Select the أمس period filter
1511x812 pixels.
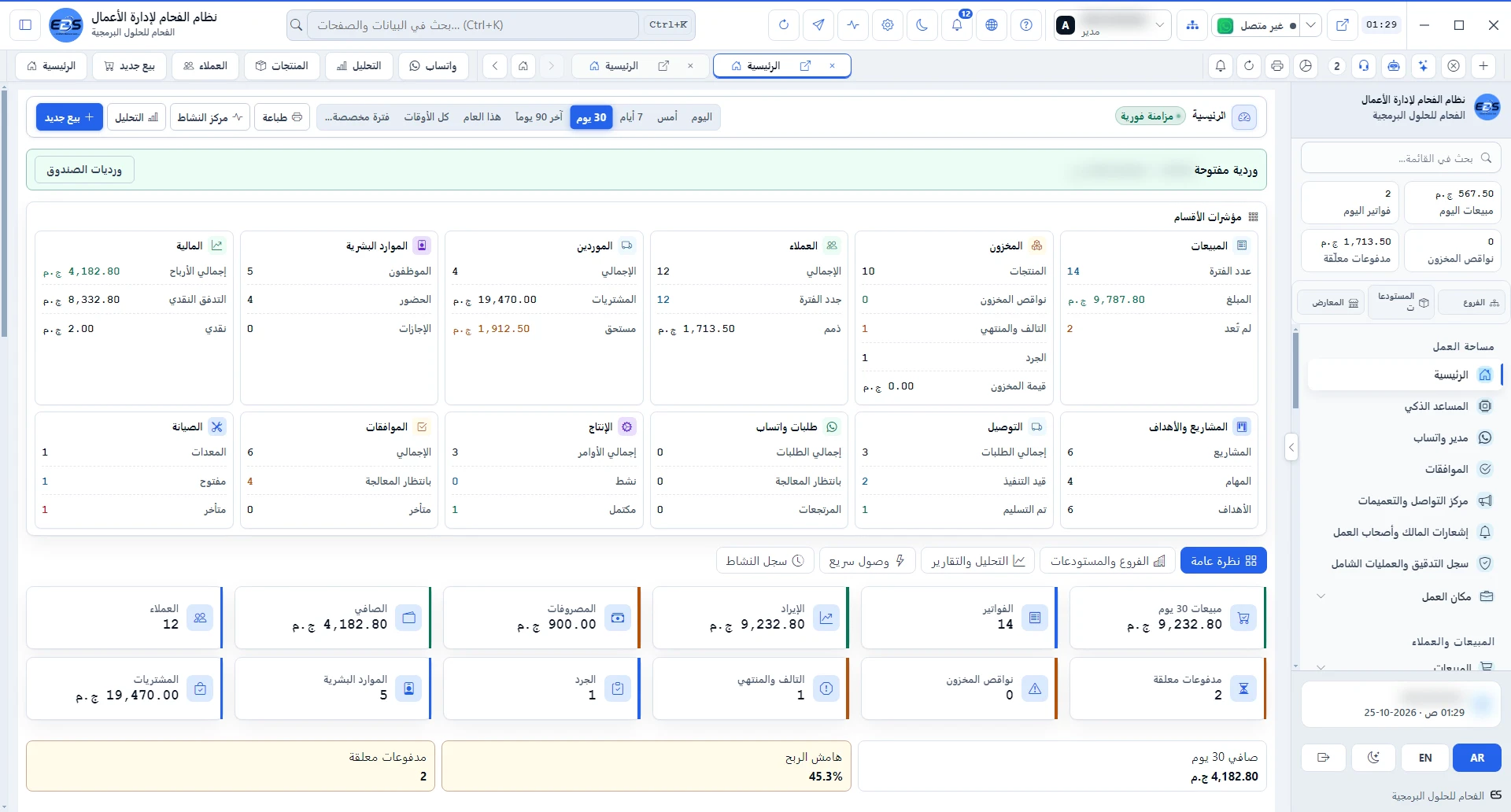click(x=667, y=117)
